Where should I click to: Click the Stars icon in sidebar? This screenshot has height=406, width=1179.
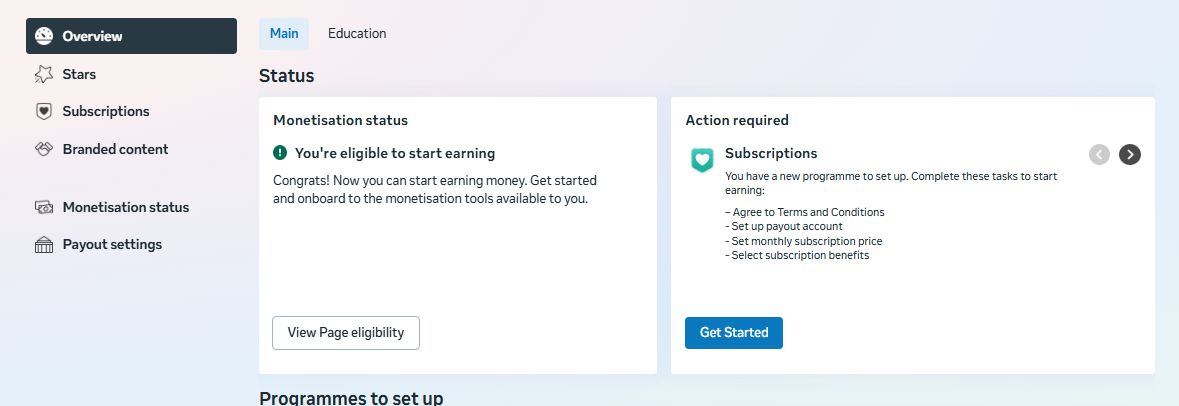tap(44, 74)
